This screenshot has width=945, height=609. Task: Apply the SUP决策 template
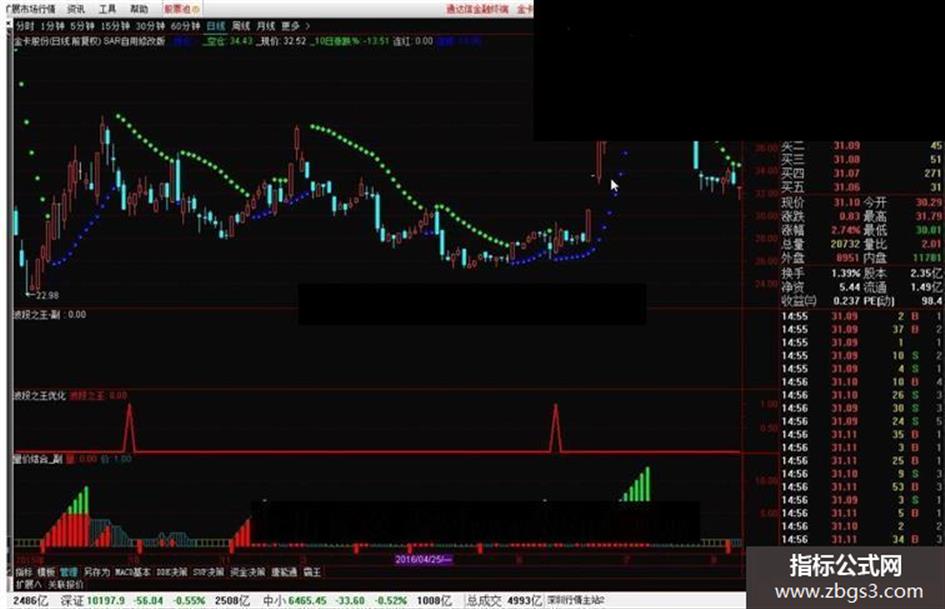(209, 572)
